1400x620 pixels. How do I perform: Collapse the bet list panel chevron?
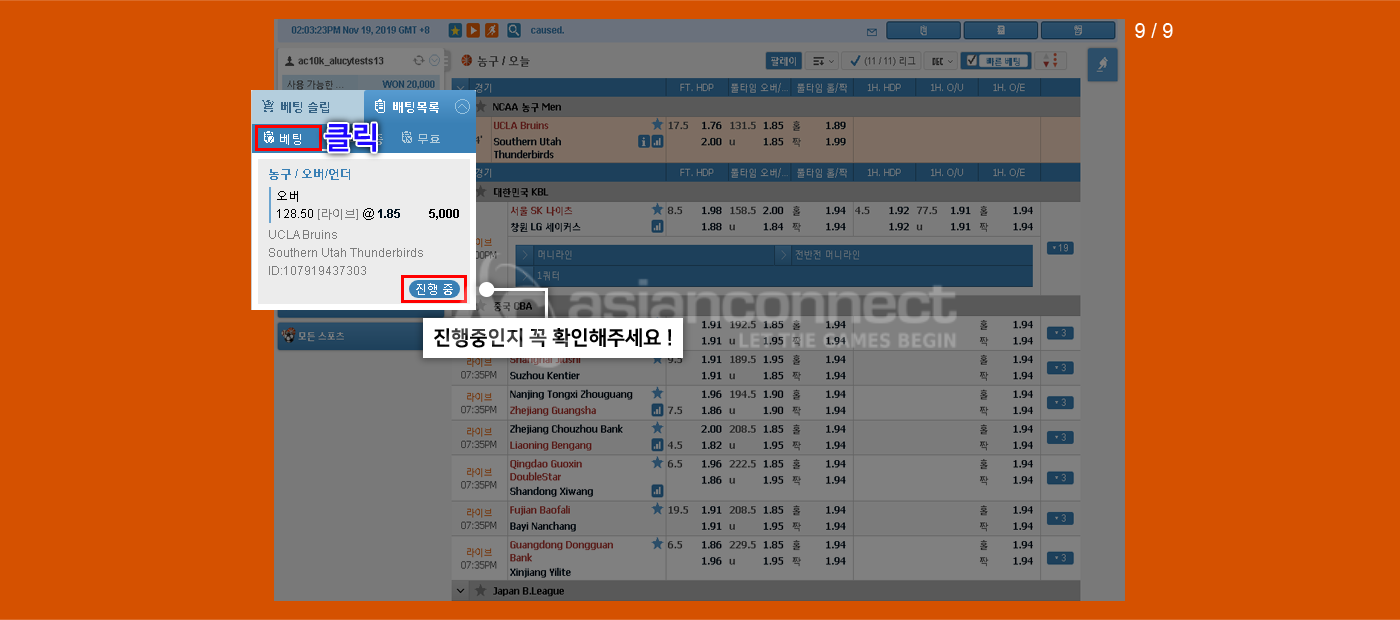pyautogui.click(x=461, y=107)
